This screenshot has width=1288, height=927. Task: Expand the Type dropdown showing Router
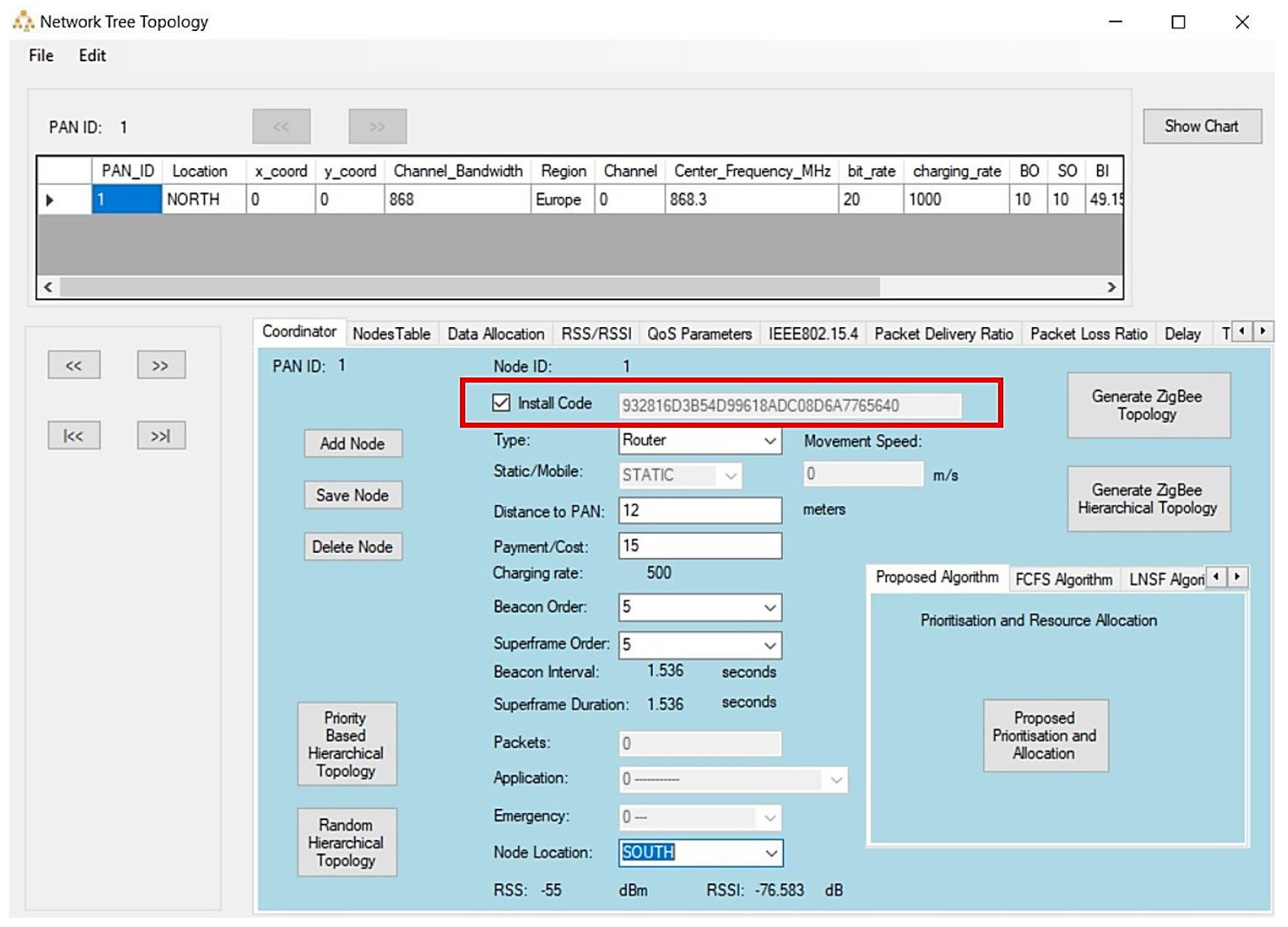[x=769, y=441]
